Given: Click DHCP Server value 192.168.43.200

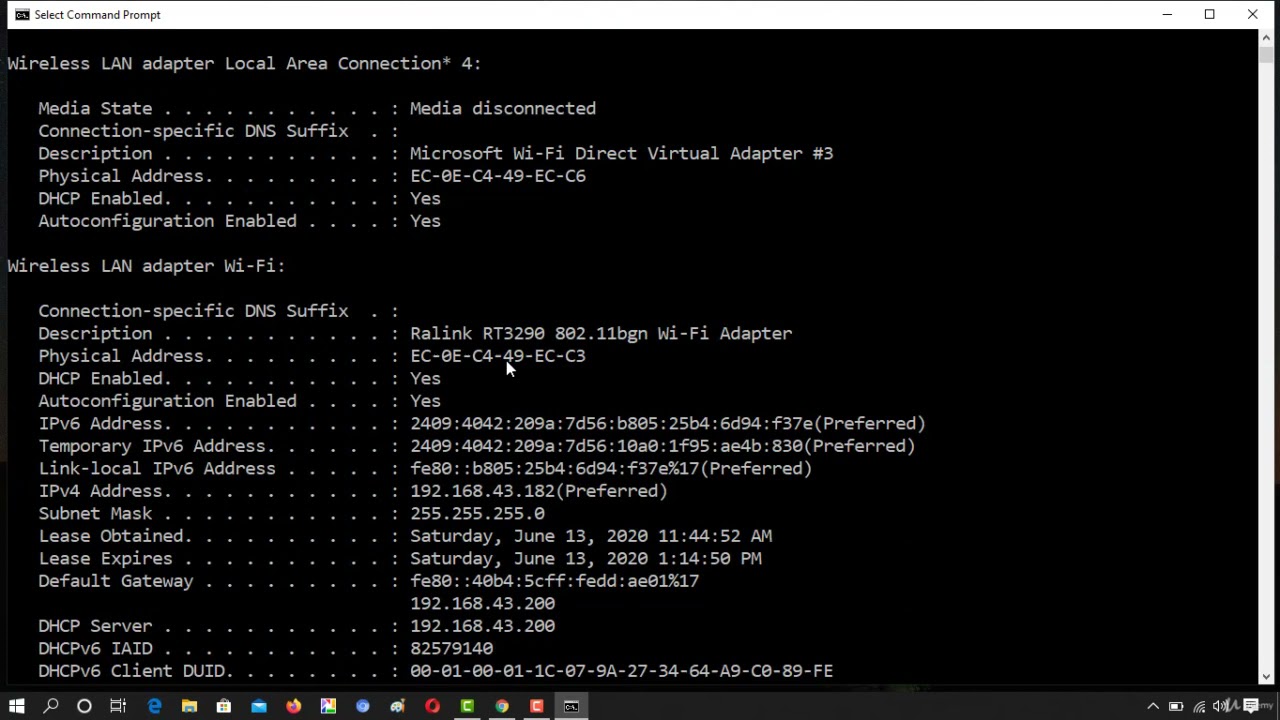Looking at the screenshot, I should [x=482, y=626].
